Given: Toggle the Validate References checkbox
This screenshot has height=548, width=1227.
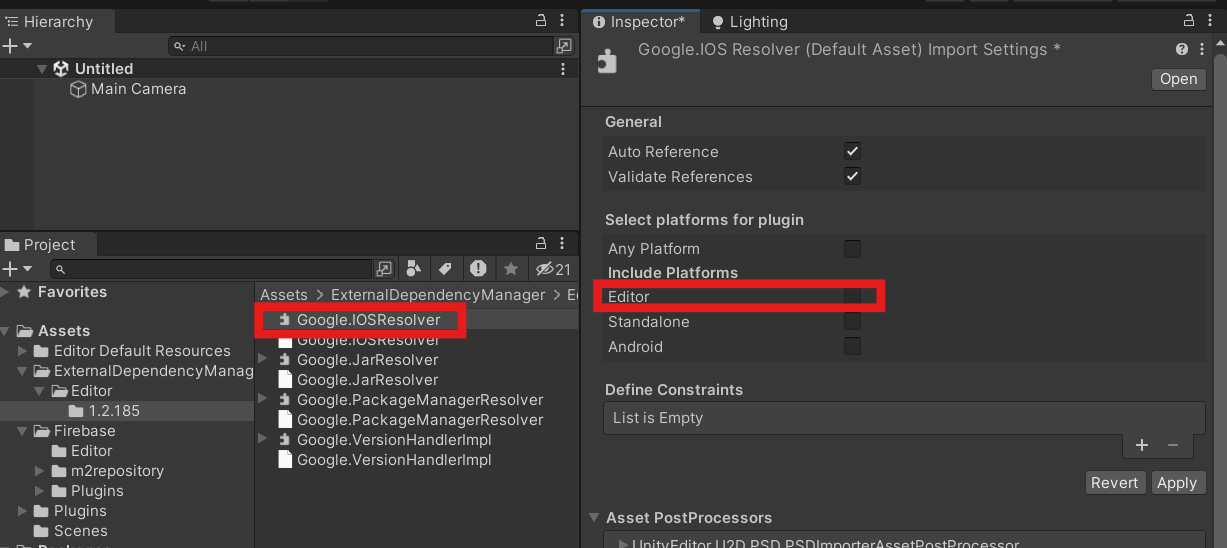Looking at the screenshot, I should (852, 176).
